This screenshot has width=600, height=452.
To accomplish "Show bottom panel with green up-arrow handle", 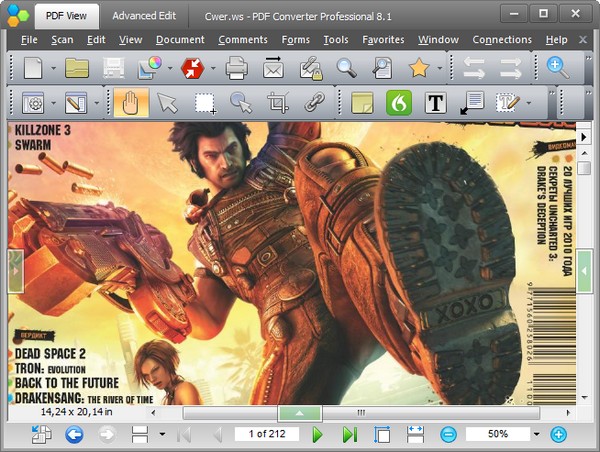I will pyautogui.click(x=300, y=413).
